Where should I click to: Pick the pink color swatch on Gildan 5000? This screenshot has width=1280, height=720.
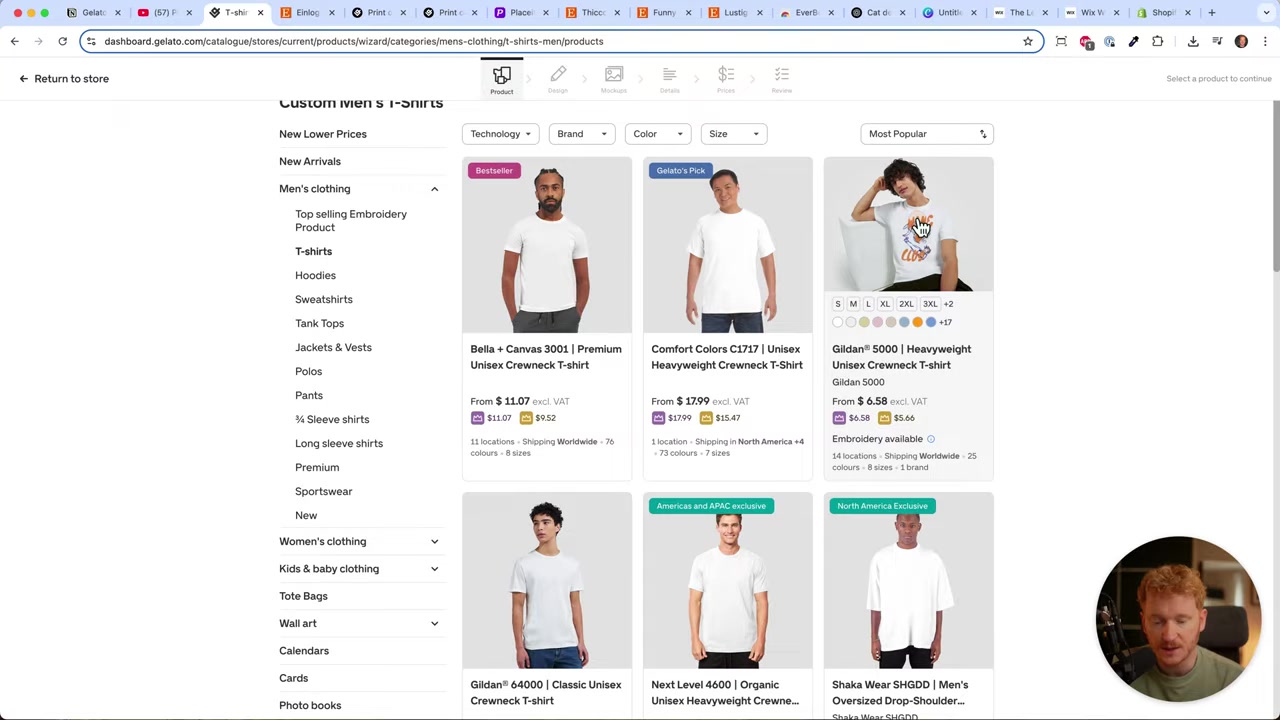coord(877,322)
